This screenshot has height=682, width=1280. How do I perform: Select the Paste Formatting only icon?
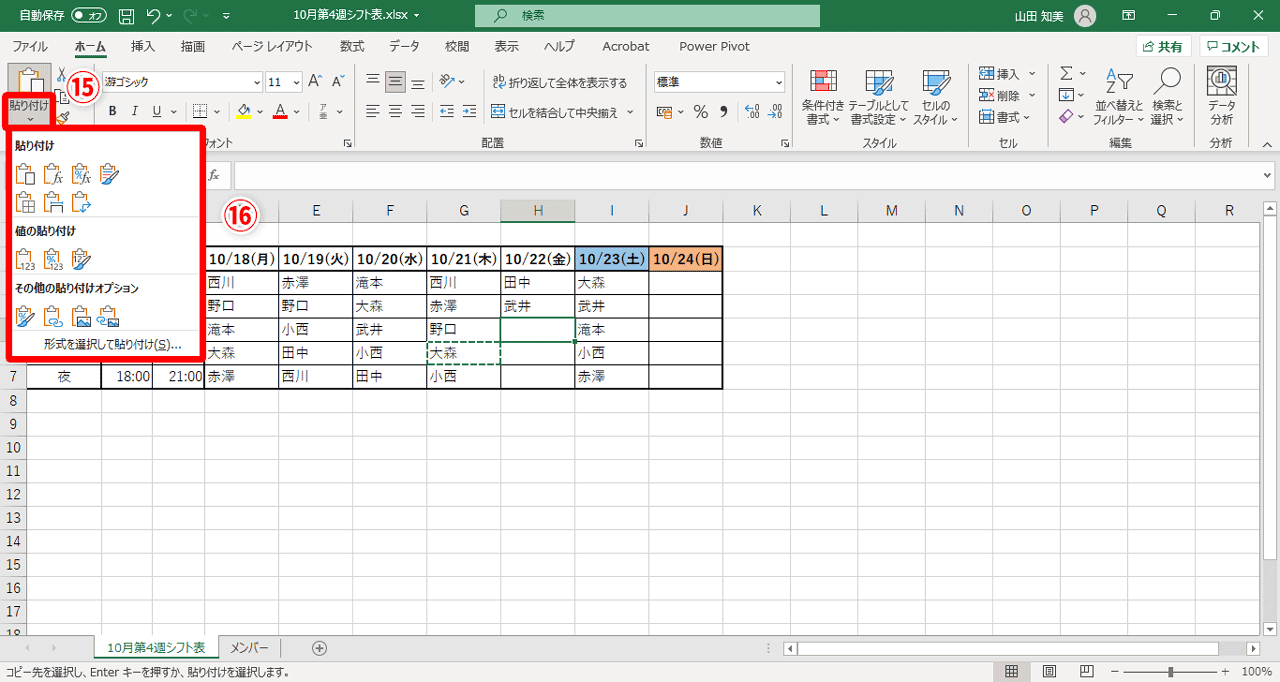pyautogui.click(x=26, y=317)
